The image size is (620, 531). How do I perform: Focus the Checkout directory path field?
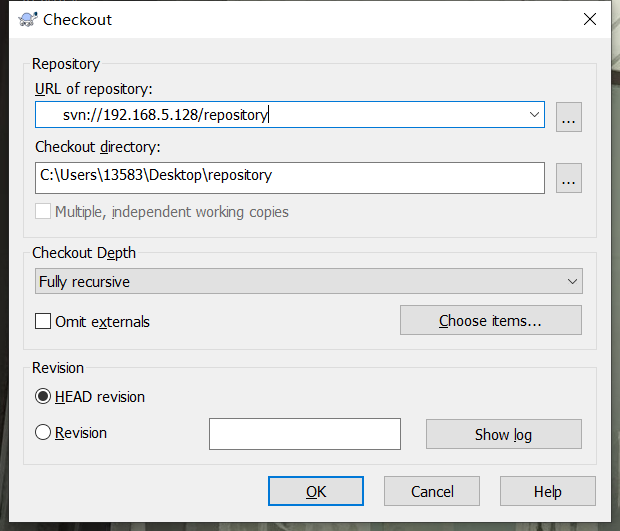click(x=290, y=176)
